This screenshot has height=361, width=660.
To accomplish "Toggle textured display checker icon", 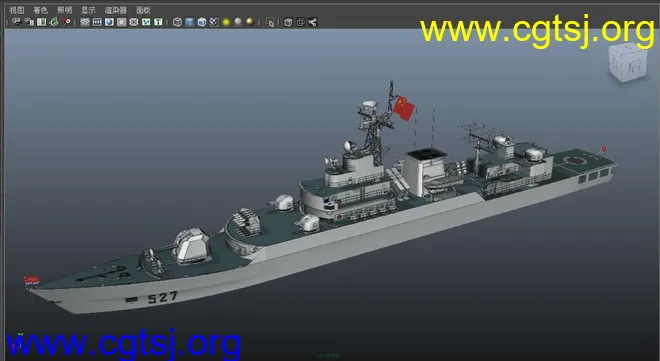I will click(214, 22).
